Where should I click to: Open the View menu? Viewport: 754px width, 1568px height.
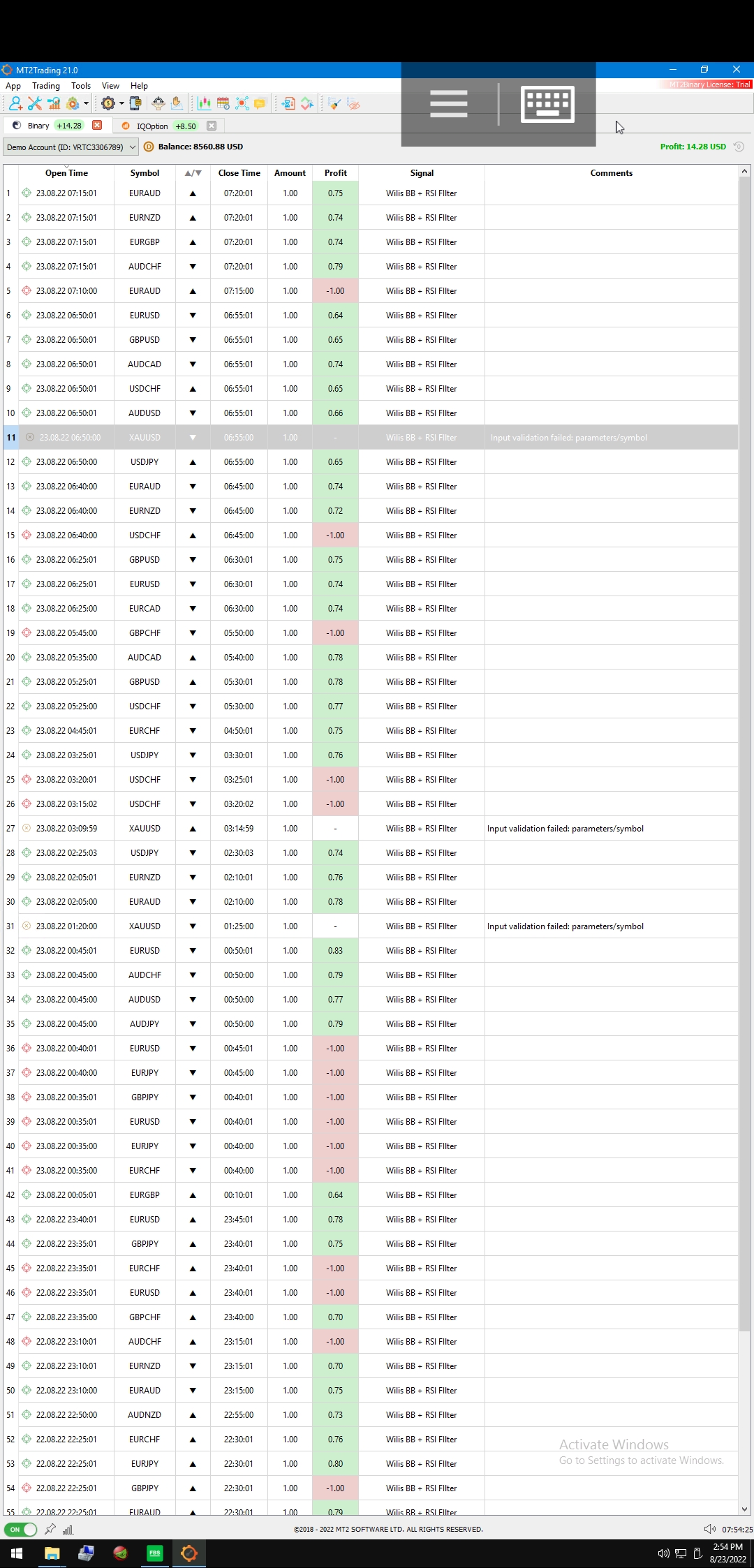[x=110, y=86]
